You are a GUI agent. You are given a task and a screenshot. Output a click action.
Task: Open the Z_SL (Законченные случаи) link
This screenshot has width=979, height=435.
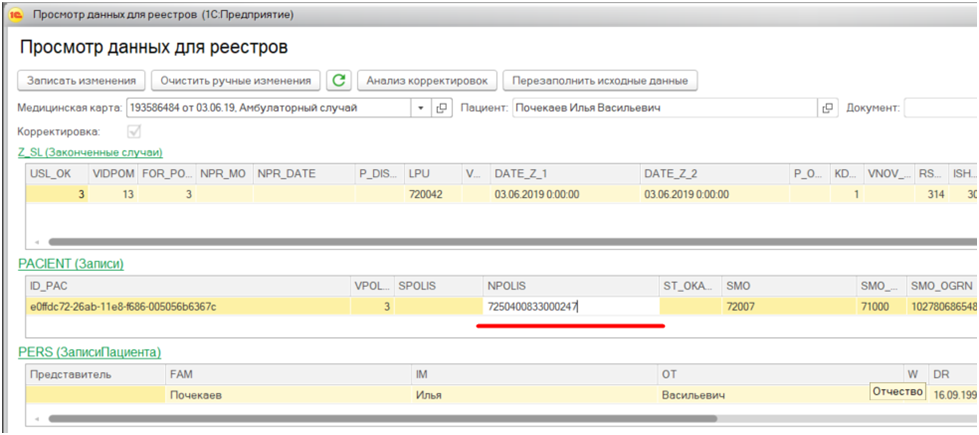(x=91, y=152)
